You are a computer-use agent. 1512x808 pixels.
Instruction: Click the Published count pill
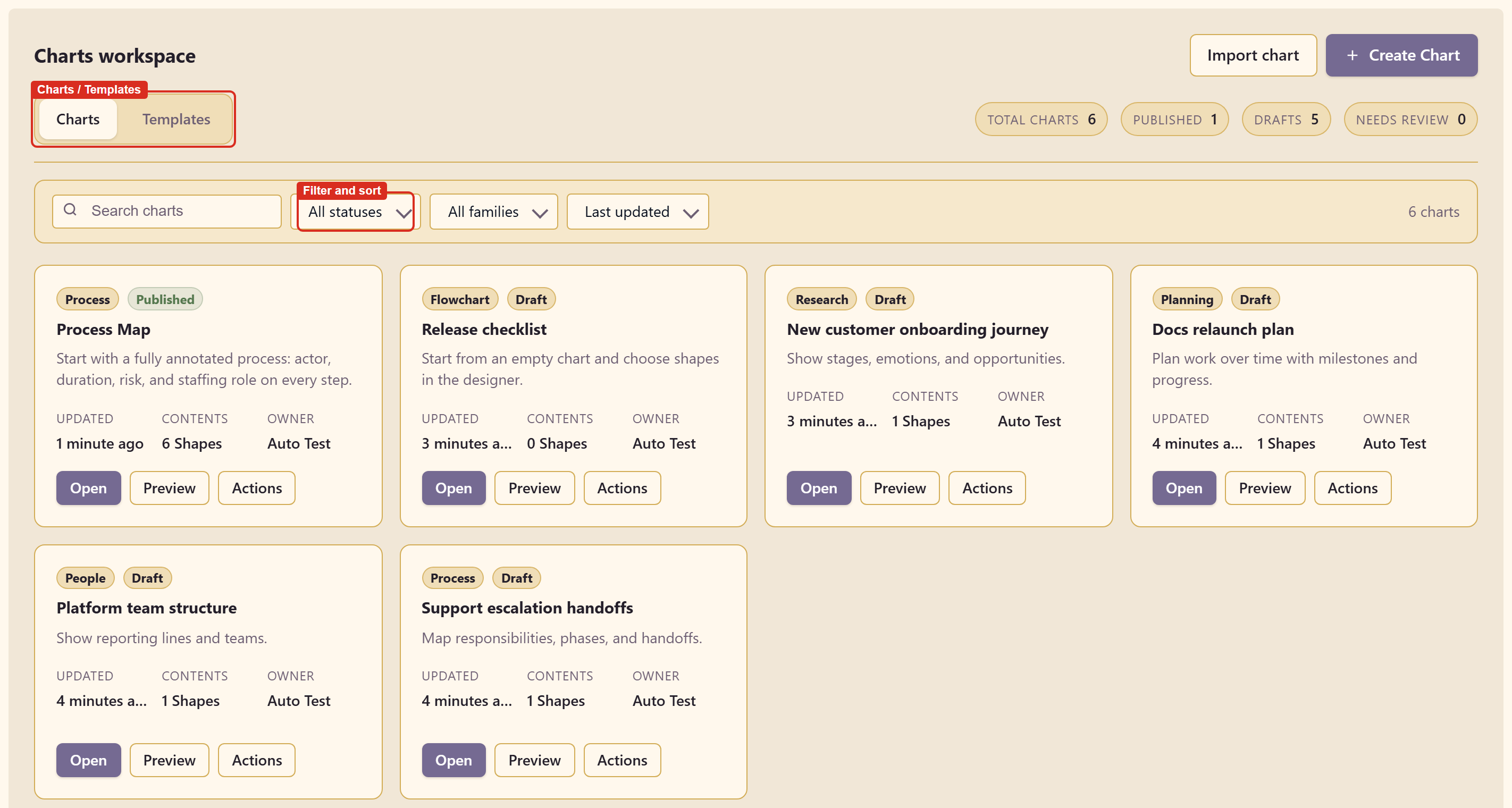[1174, 120]
